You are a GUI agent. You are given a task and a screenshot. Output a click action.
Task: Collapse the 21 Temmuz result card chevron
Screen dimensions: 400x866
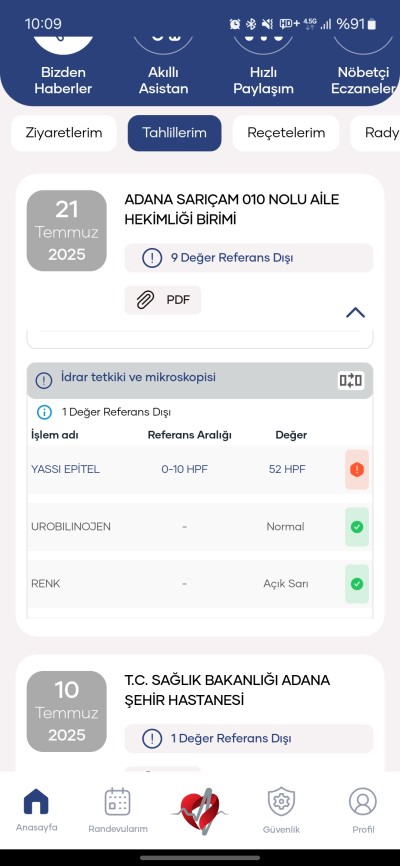coord(355,313)
